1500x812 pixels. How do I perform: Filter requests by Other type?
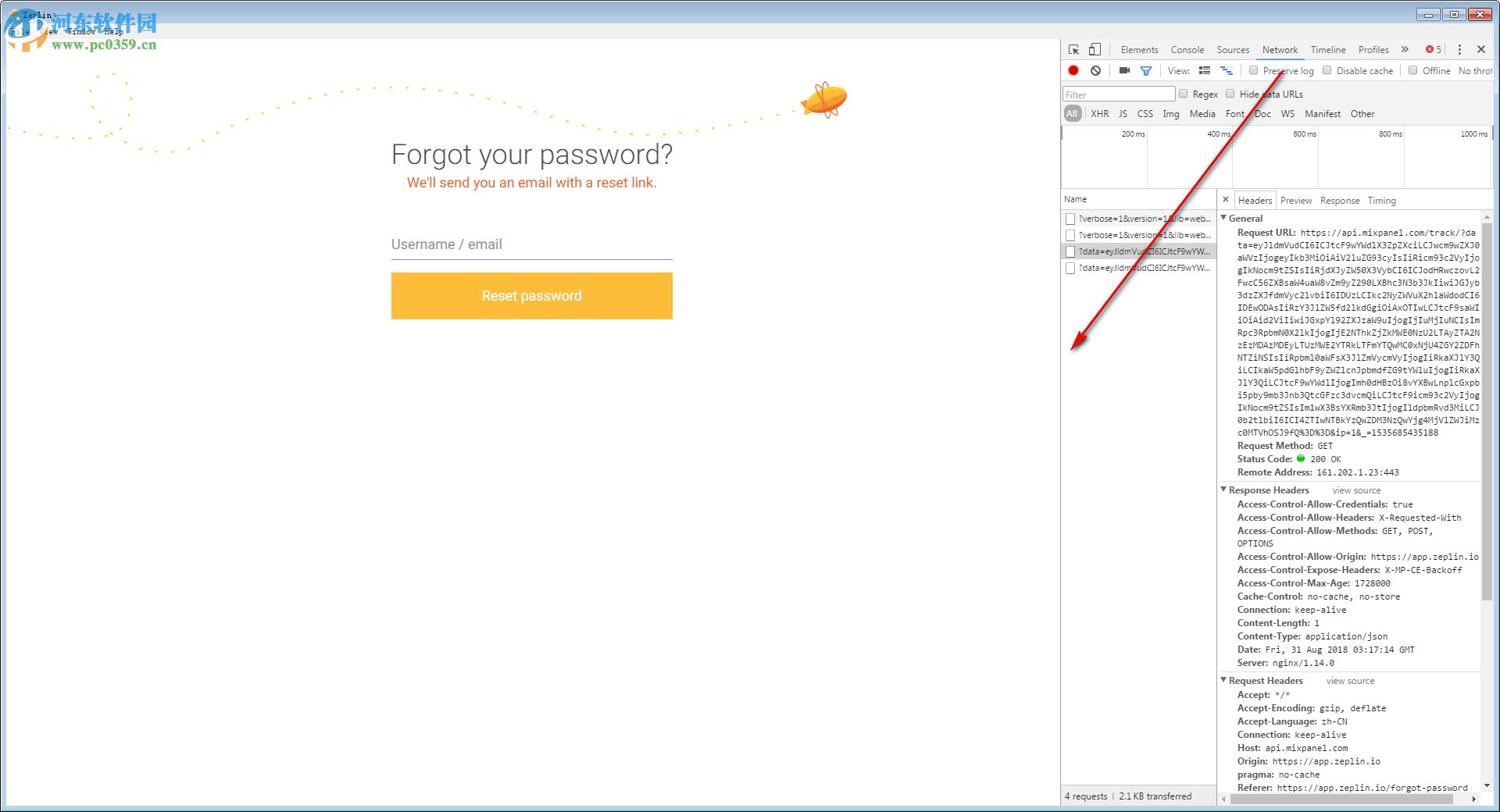1362,113
